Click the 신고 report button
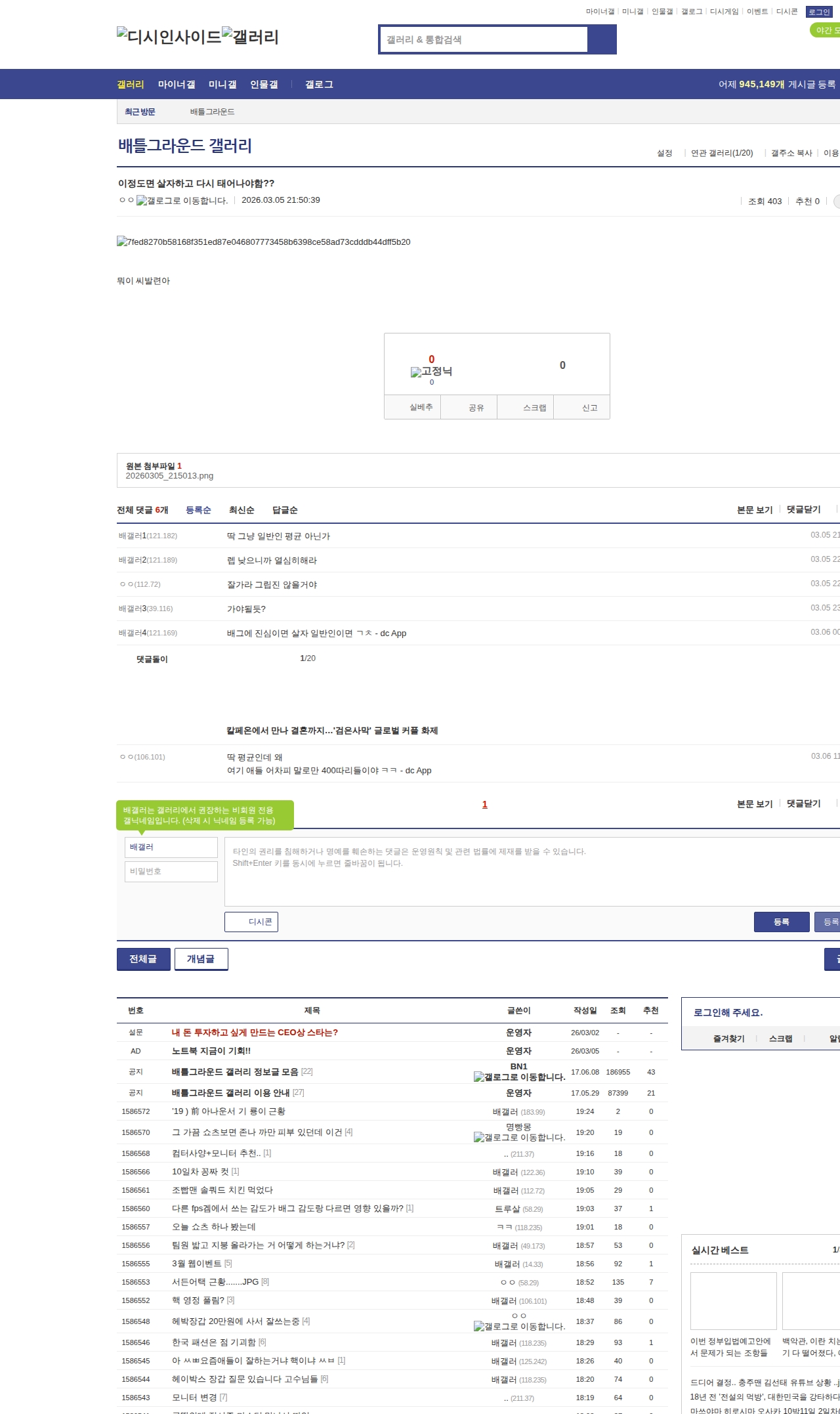The height and width of the screenshot is (1414, 840). point(589,408)
